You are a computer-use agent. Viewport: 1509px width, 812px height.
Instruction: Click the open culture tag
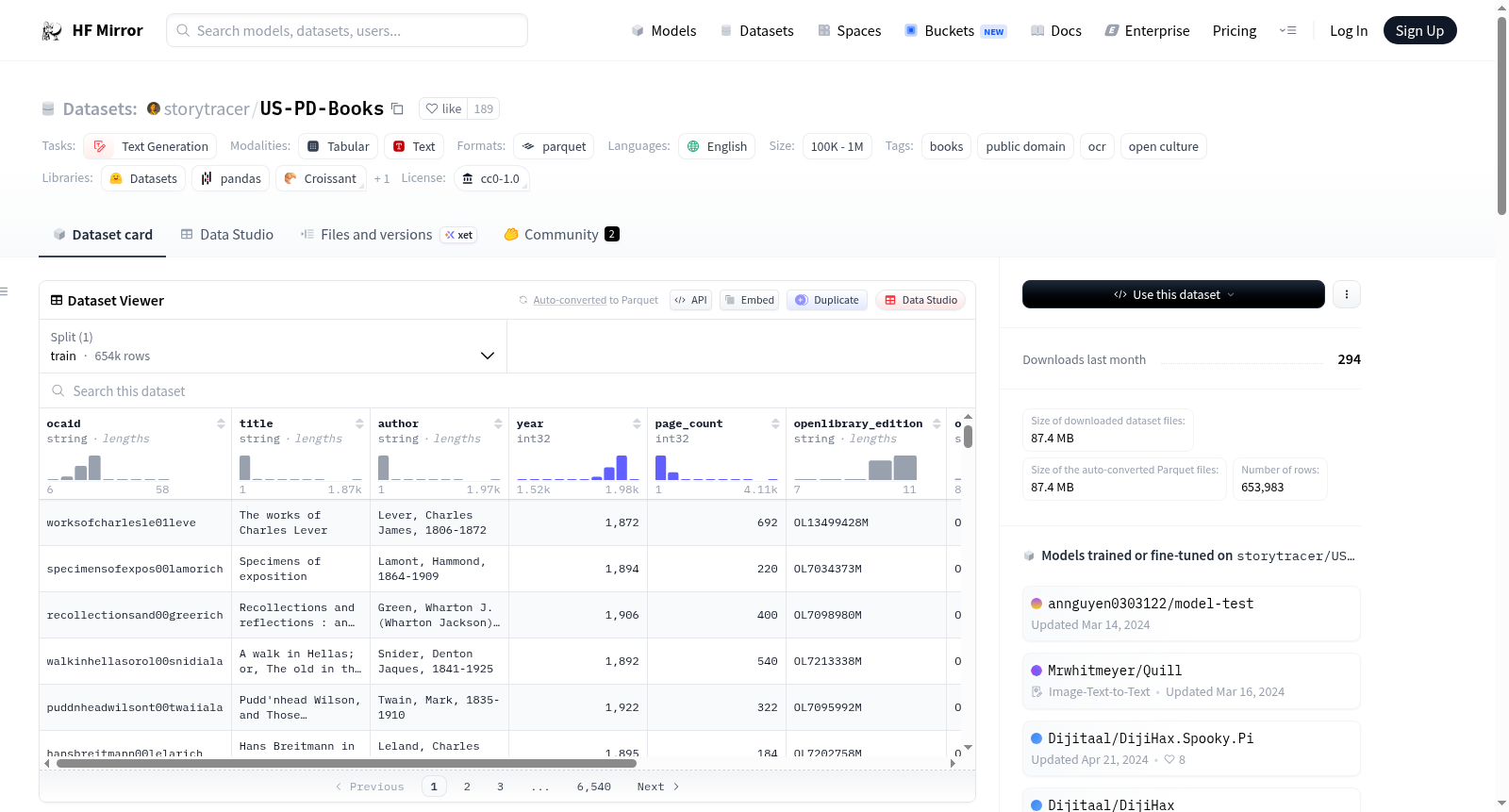point(1163,146)
